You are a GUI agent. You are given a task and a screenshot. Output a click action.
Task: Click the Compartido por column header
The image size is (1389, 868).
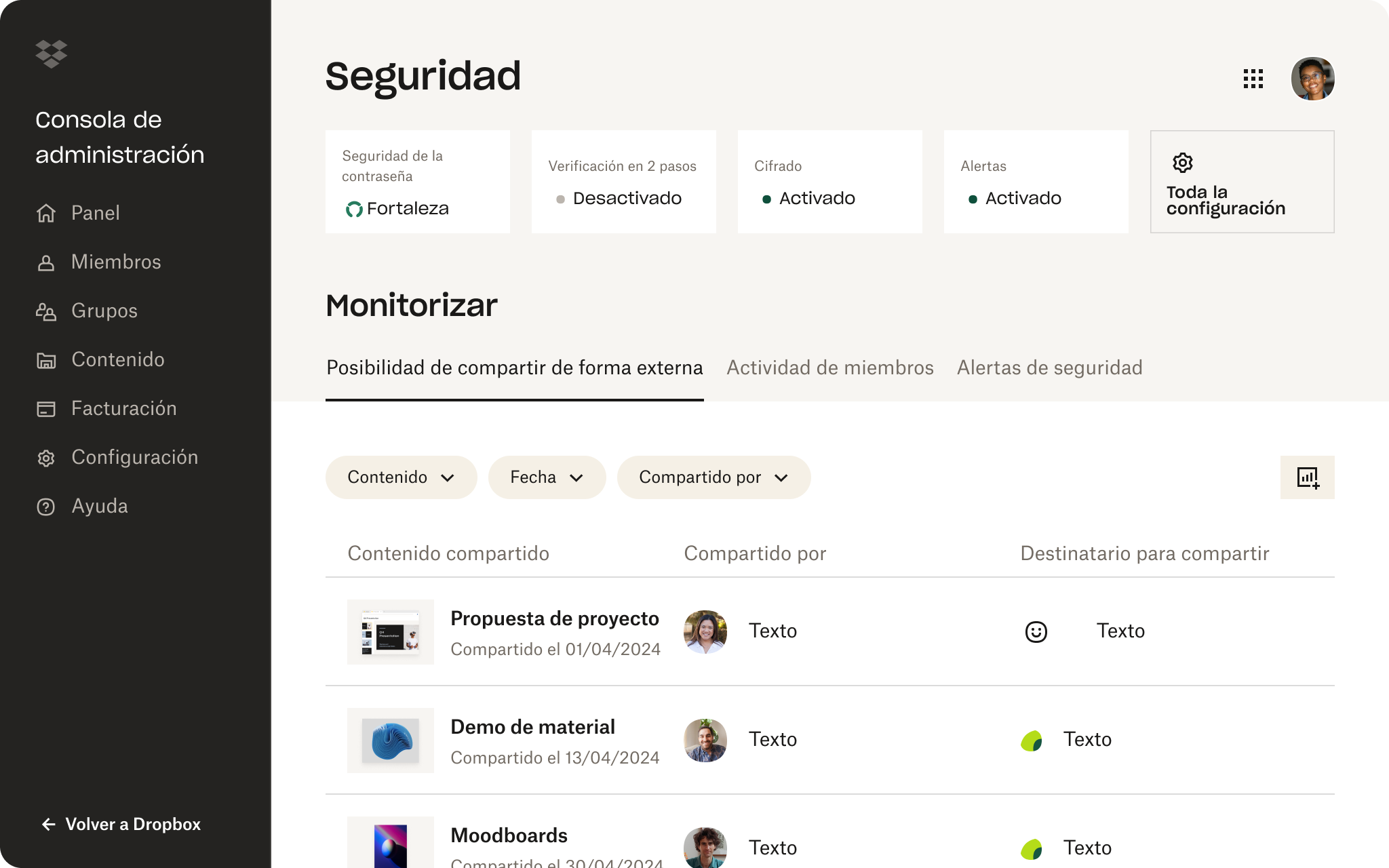coord(755,554)
